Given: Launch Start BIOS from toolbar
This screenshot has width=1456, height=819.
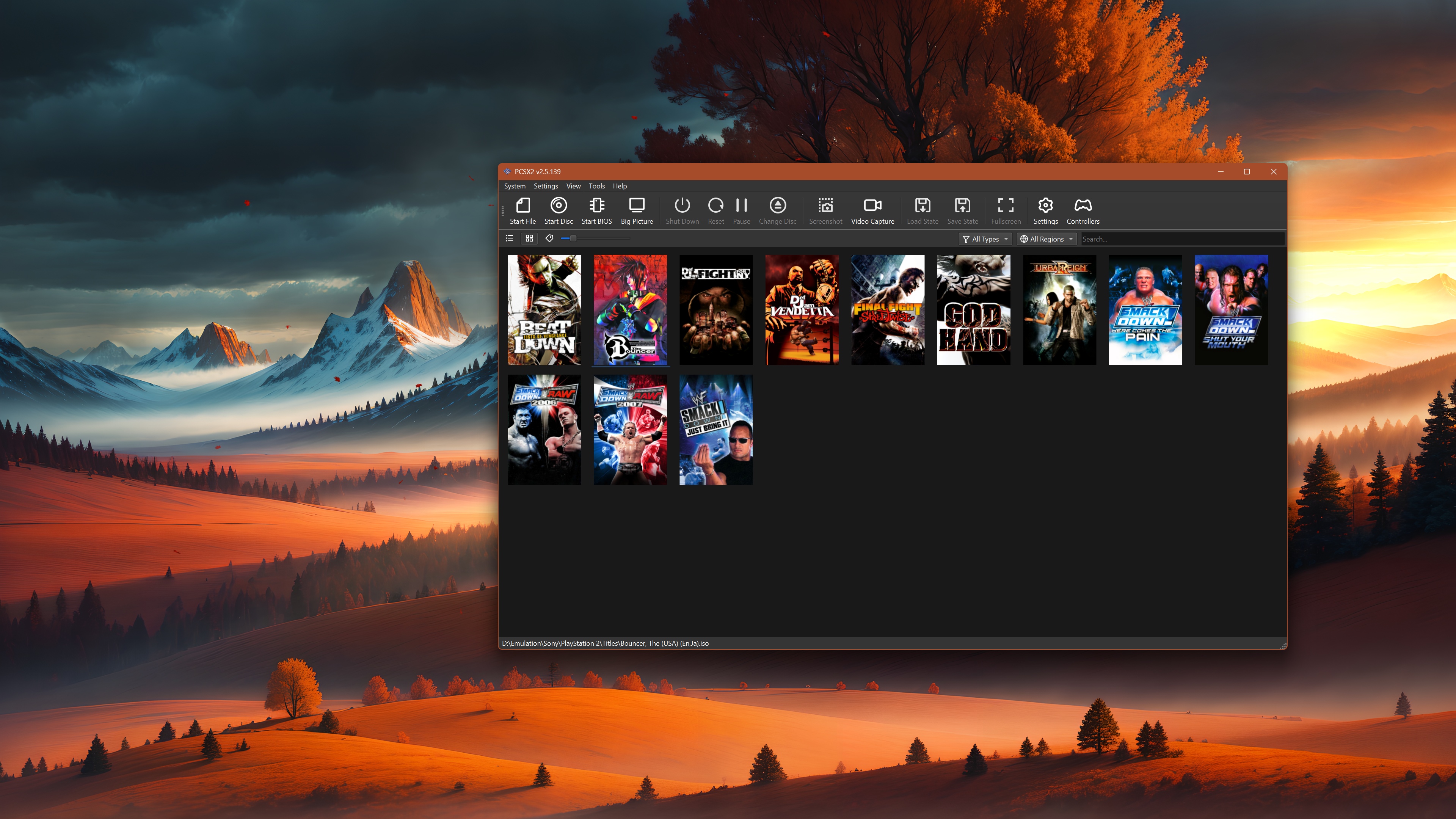Looking at the screenshot, I should coord(596,212).
